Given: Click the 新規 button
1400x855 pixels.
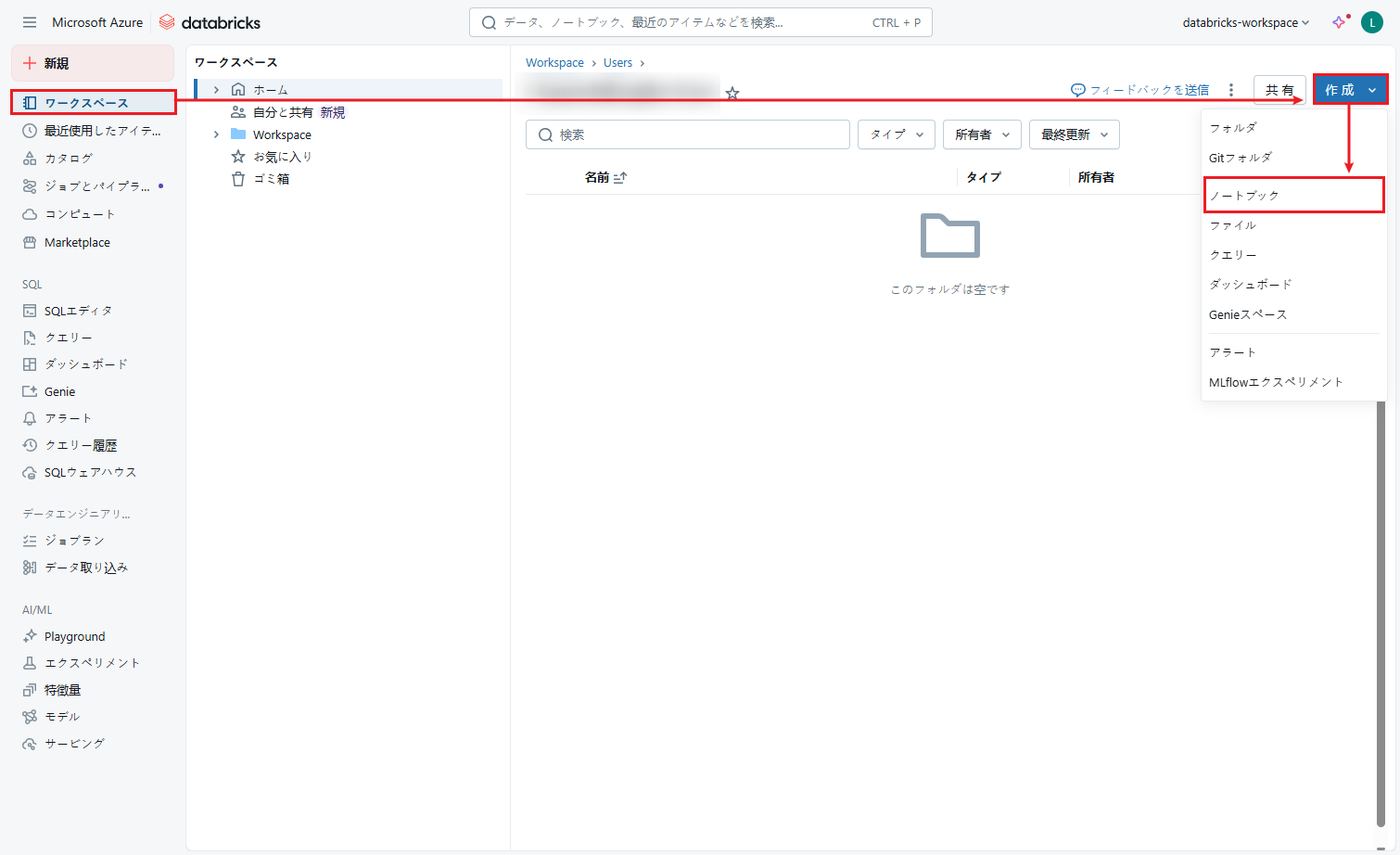Looking at the screenshot, I should coord(93,63).
